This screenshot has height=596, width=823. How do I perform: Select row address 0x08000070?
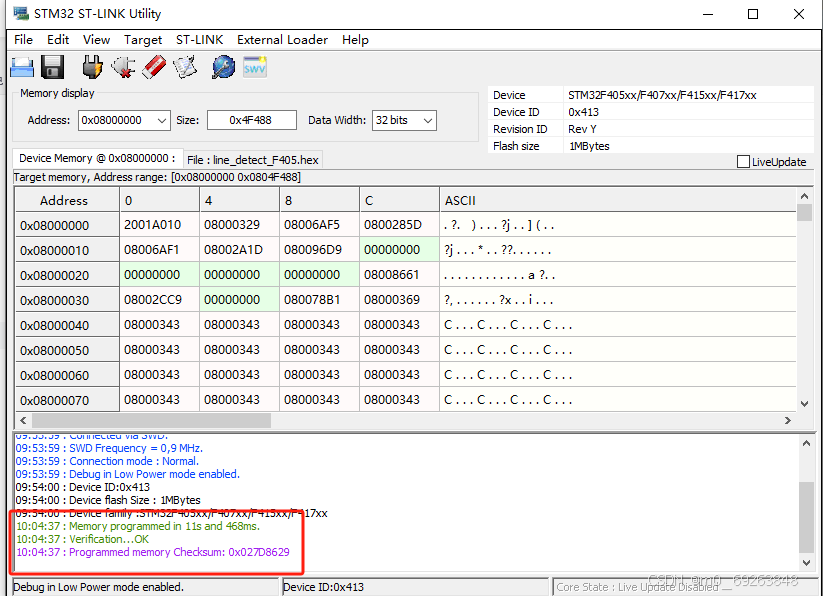point(67,400)
